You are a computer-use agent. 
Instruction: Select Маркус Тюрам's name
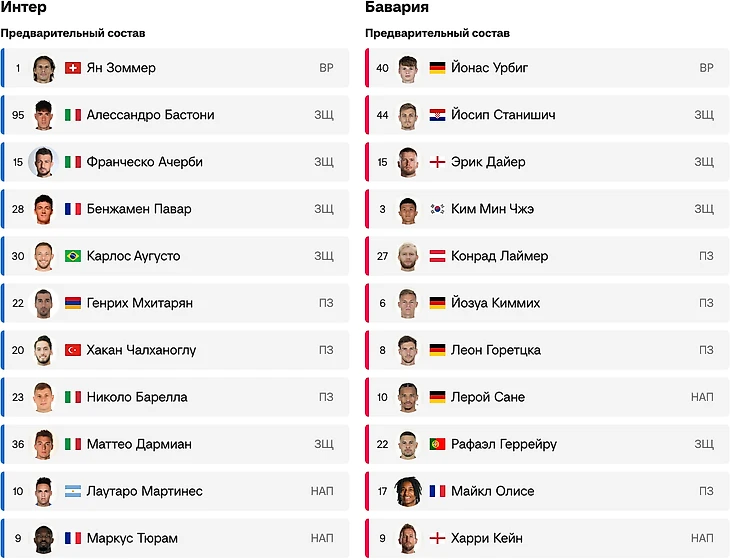(x=132, y=538)
